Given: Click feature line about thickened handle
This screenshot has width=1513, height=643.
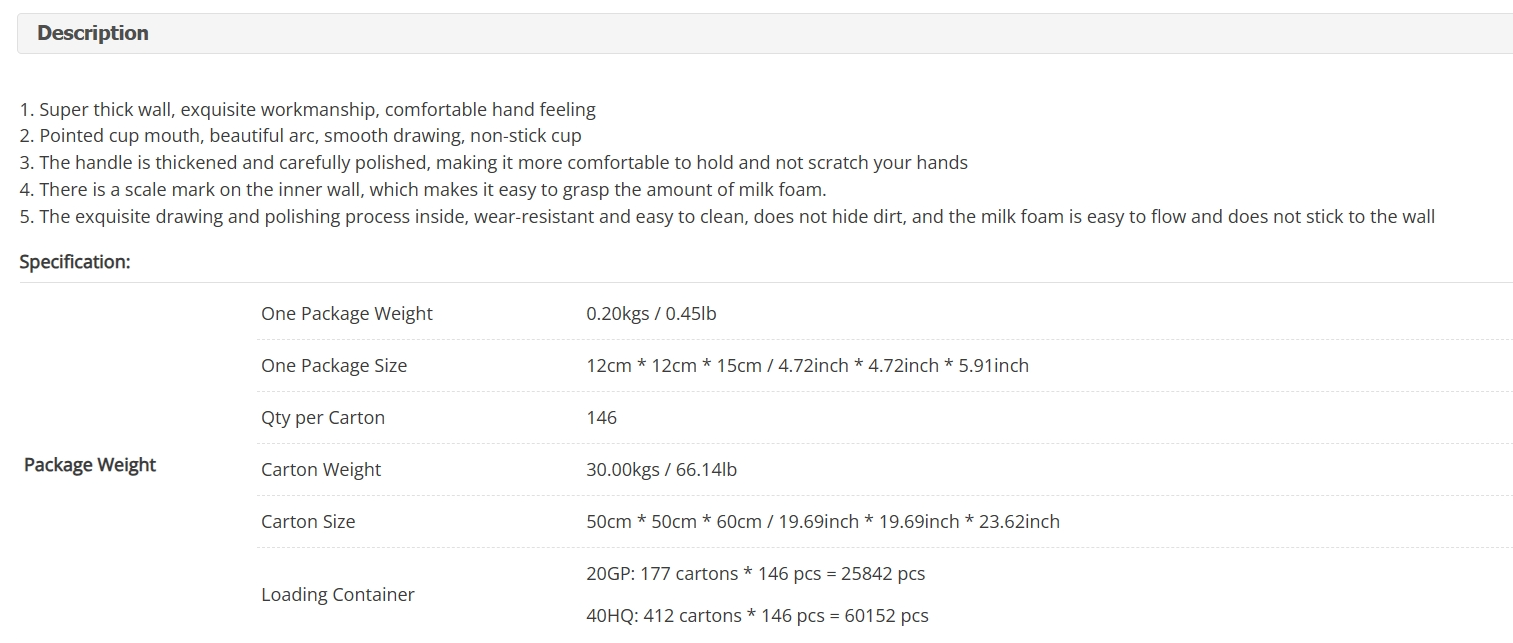Looking at the screenshot, I should pos(494,163).
